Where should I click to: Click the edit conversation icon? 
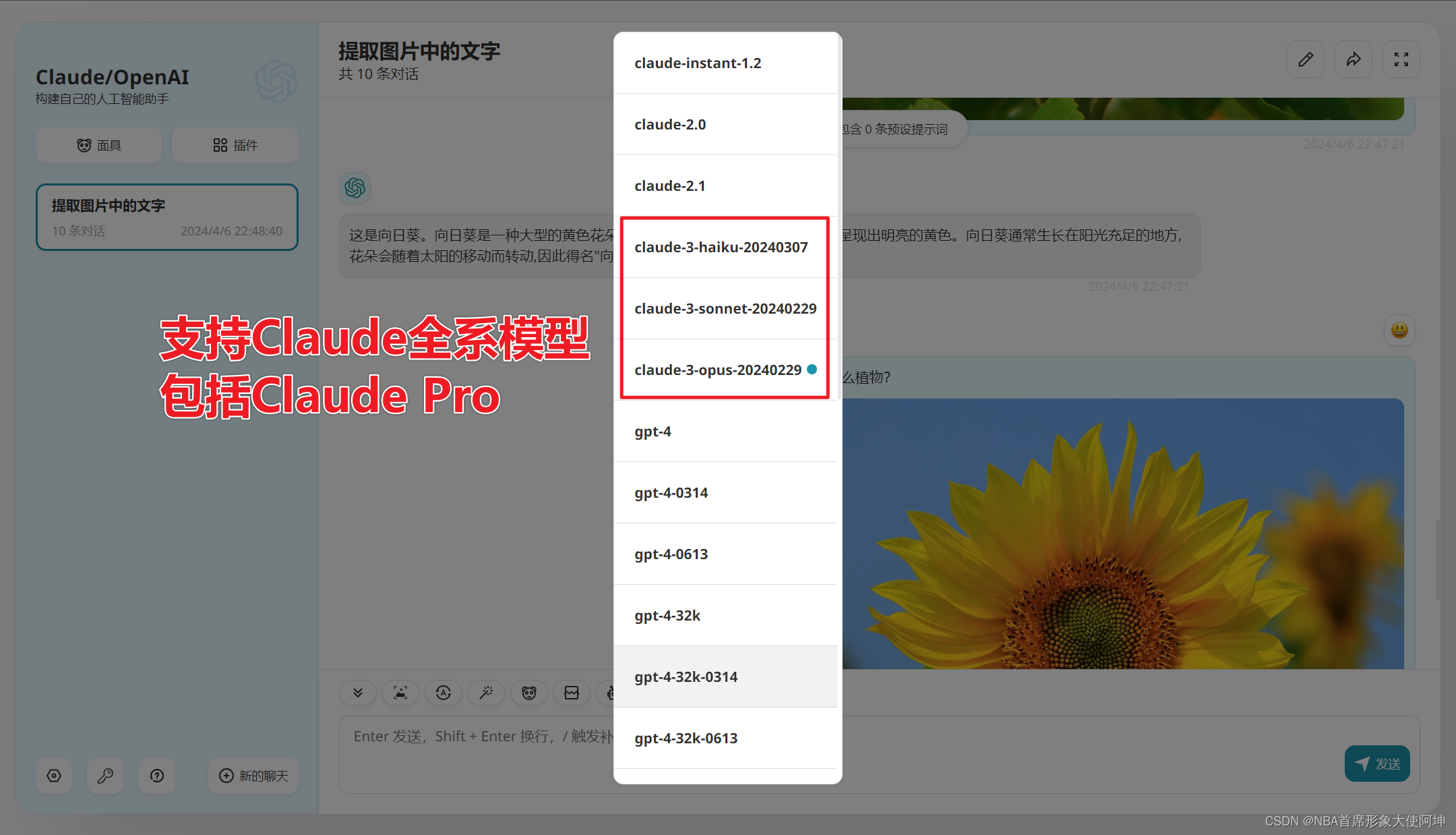[x=1305, y=58]
